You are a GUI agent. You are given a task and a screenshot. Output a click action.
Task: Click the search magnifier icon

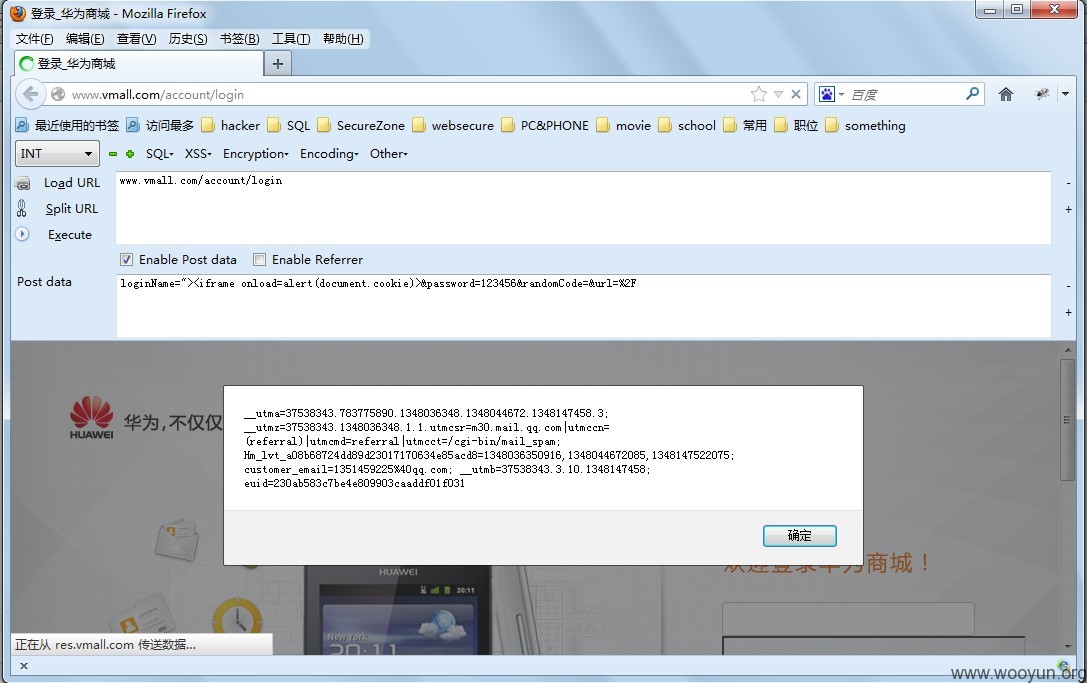tap(972, 94)
